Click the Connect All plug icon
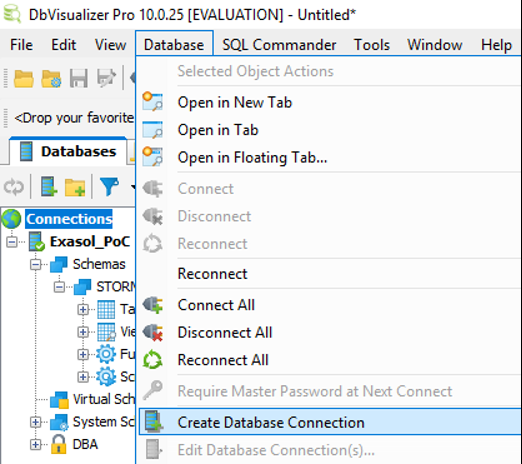The height and width of the screenshot is (464, 522). click(x=153, y=305)
